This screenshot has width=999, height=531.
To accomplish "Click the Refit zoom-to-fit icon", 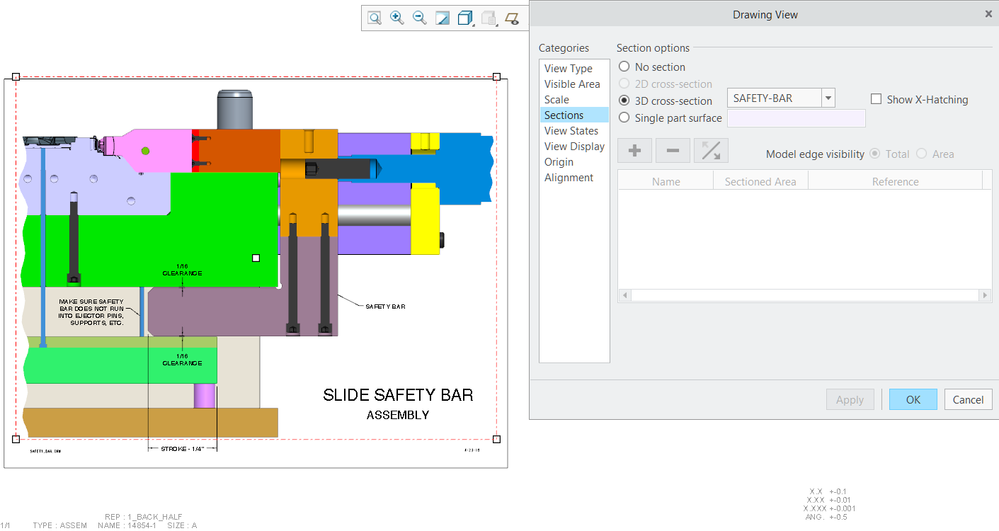I will pyautogui.click(x=374, y=18).
